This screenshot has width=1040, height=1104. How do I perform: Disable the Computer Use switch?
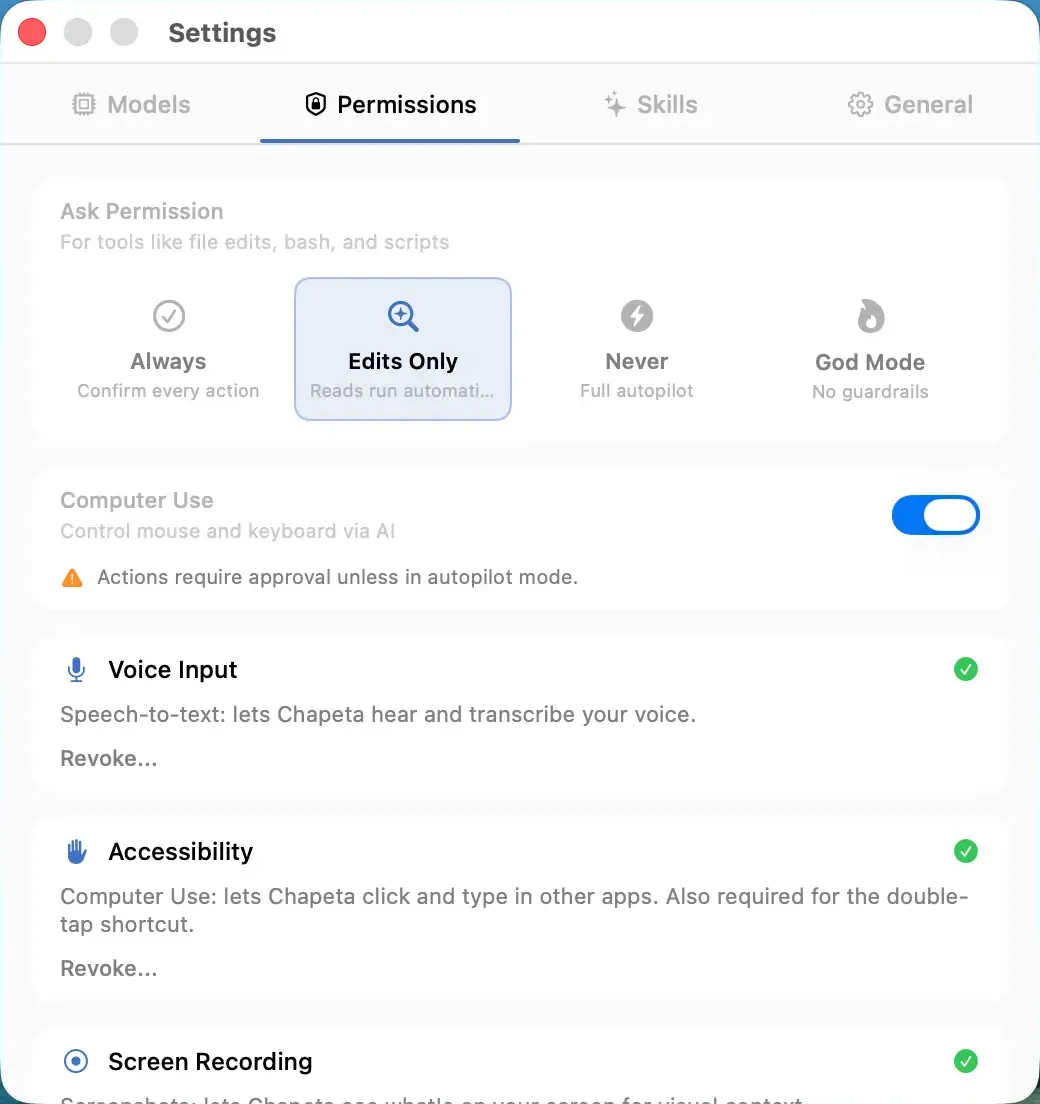point(935,515)
